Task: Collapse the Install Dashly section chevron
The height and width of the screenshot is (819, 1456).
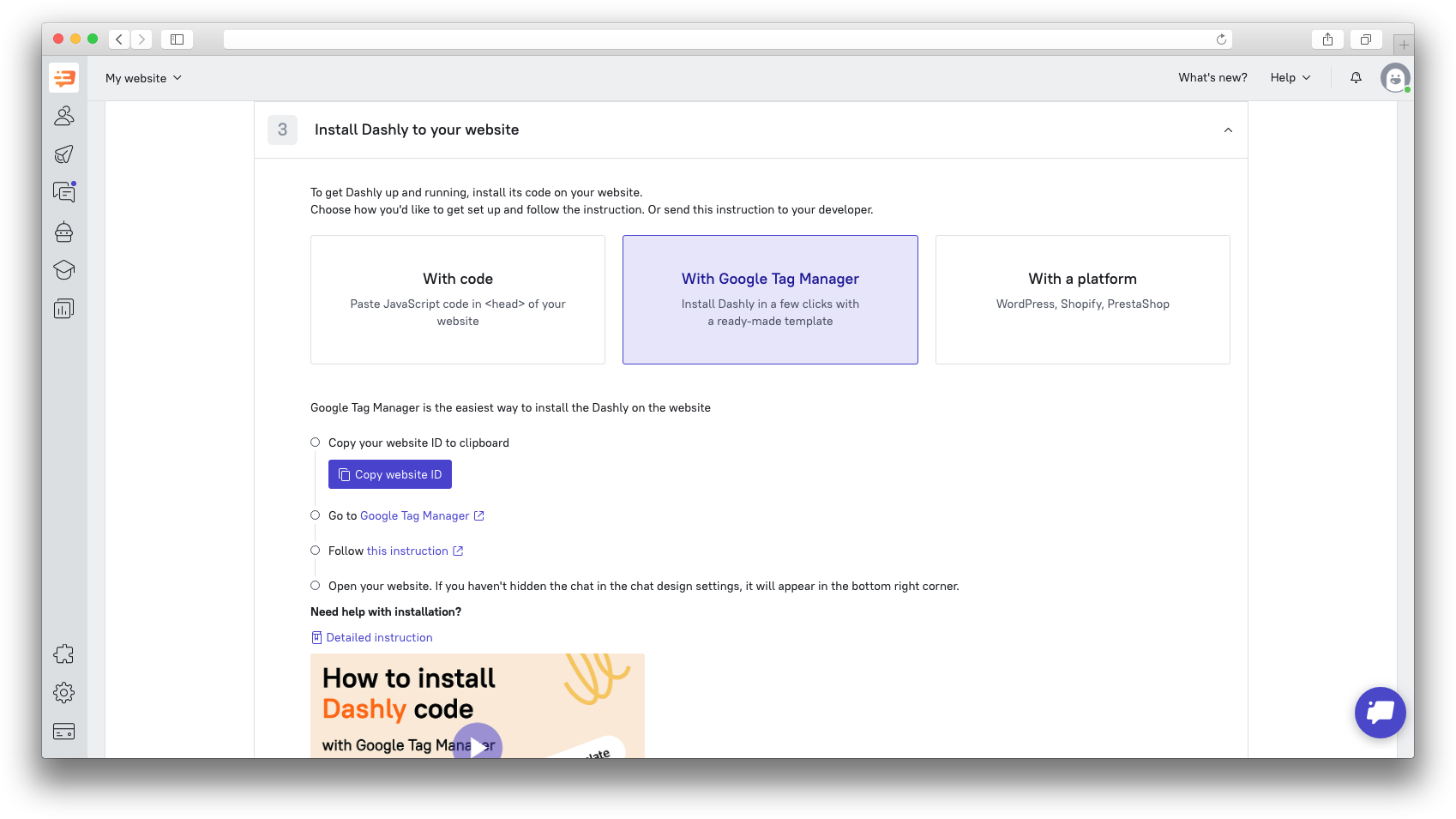Action: 1228,130
